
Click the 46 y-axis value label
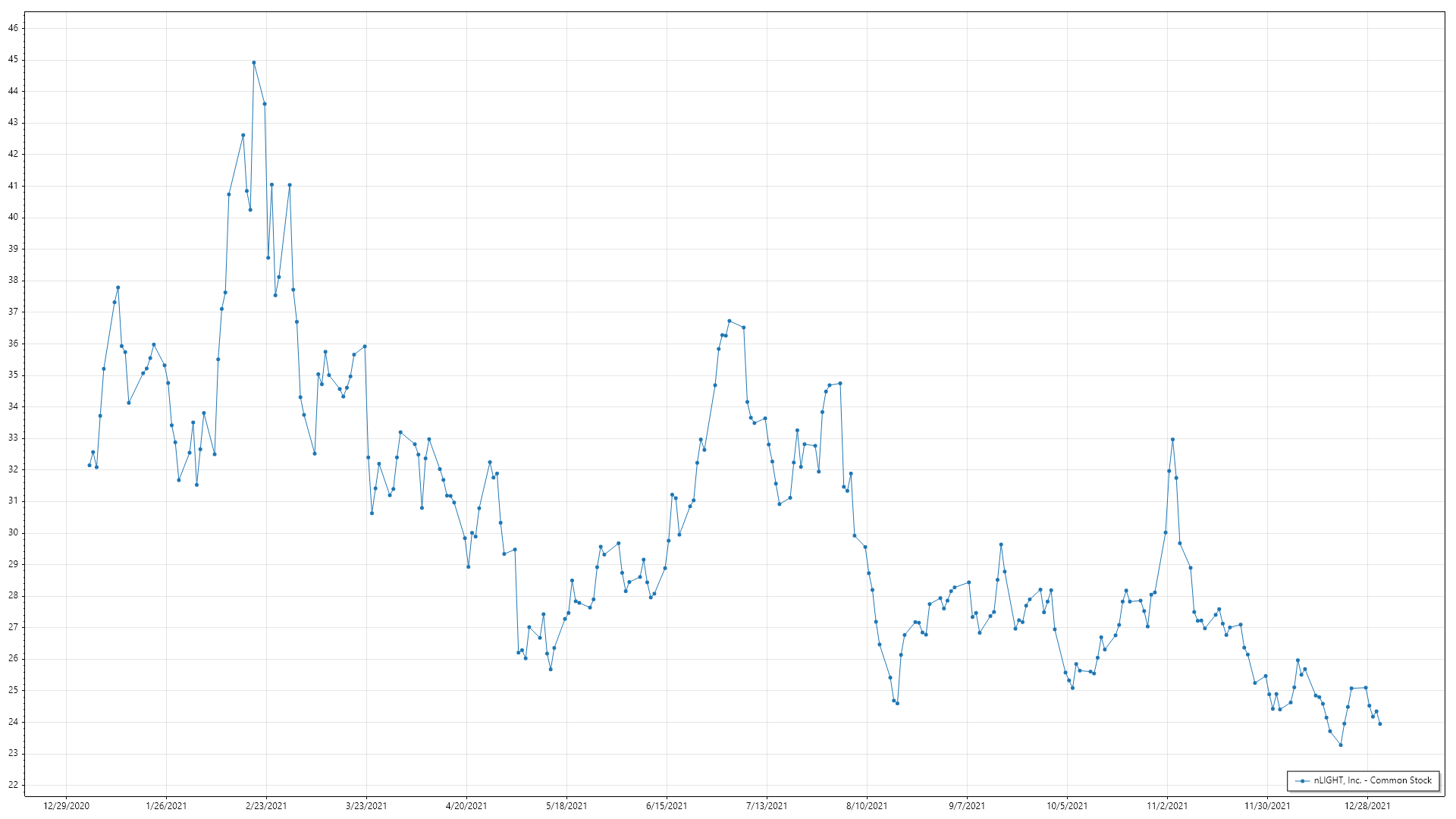[x=14, y=28]
